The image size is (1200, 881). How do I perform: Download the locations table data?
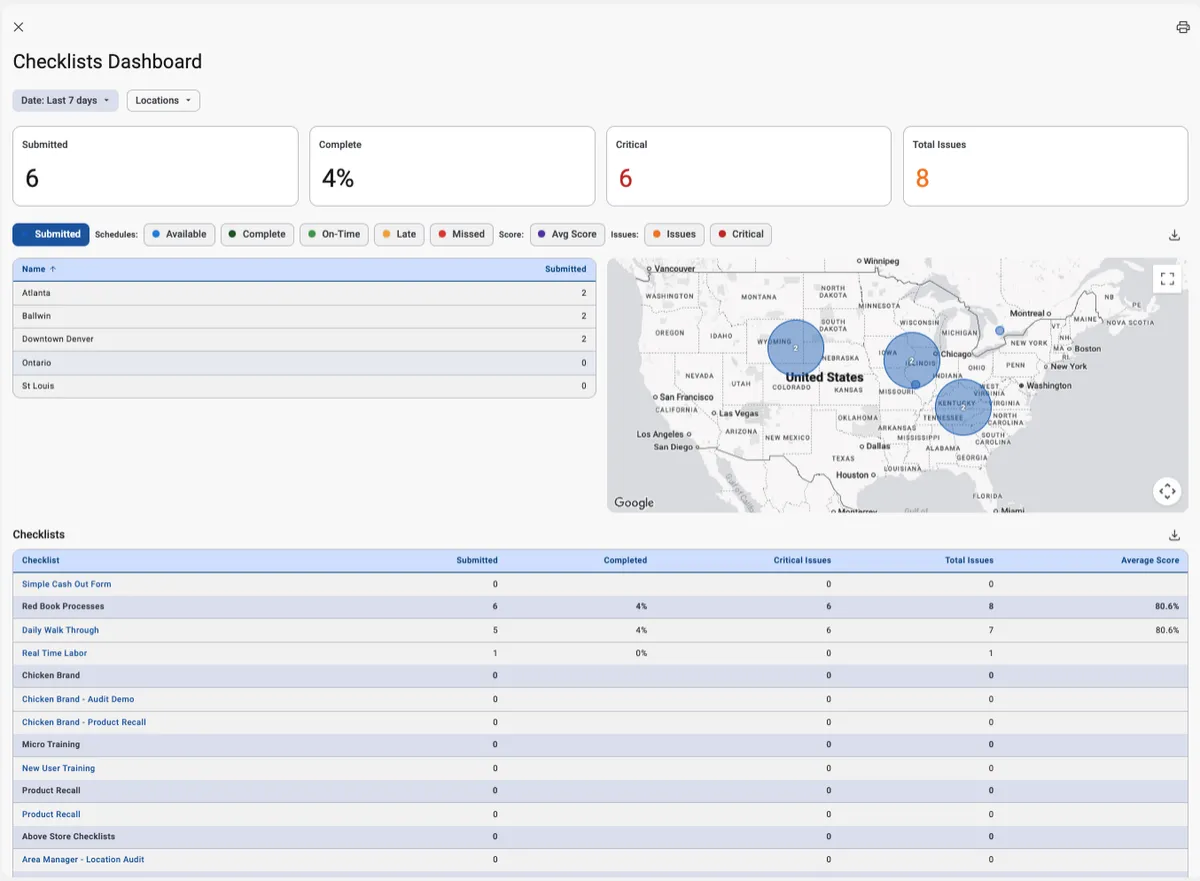[x=1174, y=235]
